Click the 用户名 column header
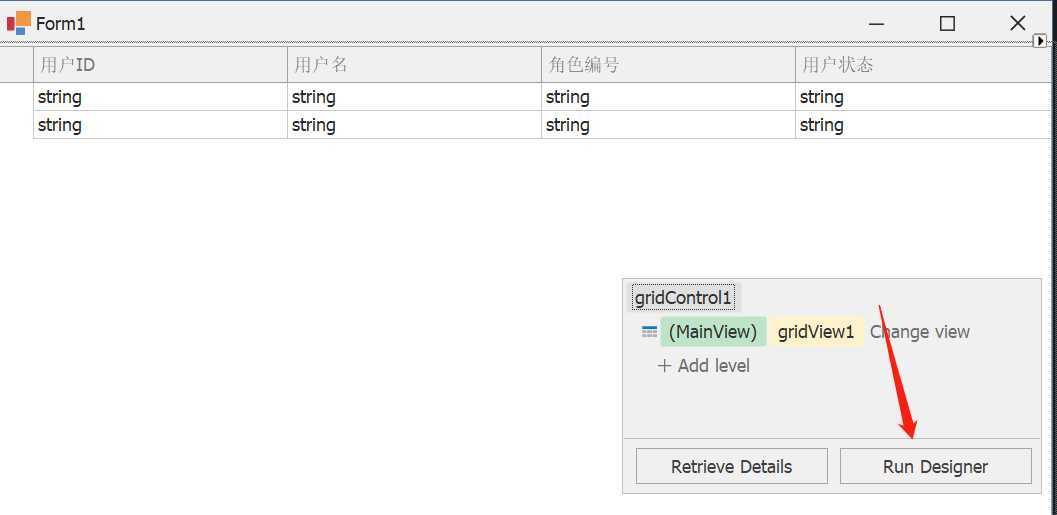Screen dimensions: 1057x515 tap(415, 65)
